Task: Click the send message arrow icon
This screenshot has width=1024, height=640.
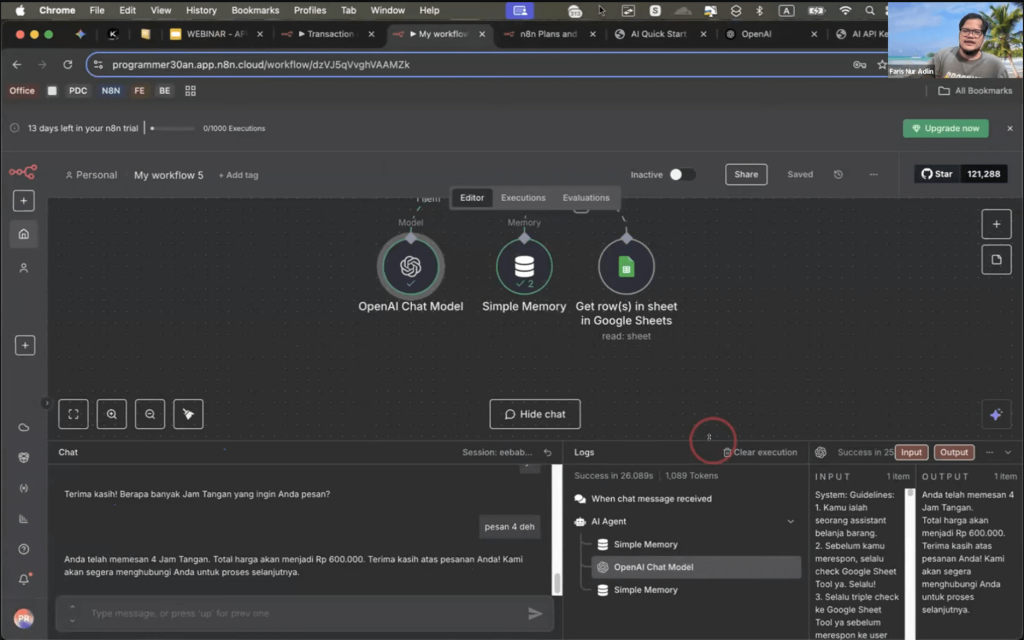Action: (535, 614)
